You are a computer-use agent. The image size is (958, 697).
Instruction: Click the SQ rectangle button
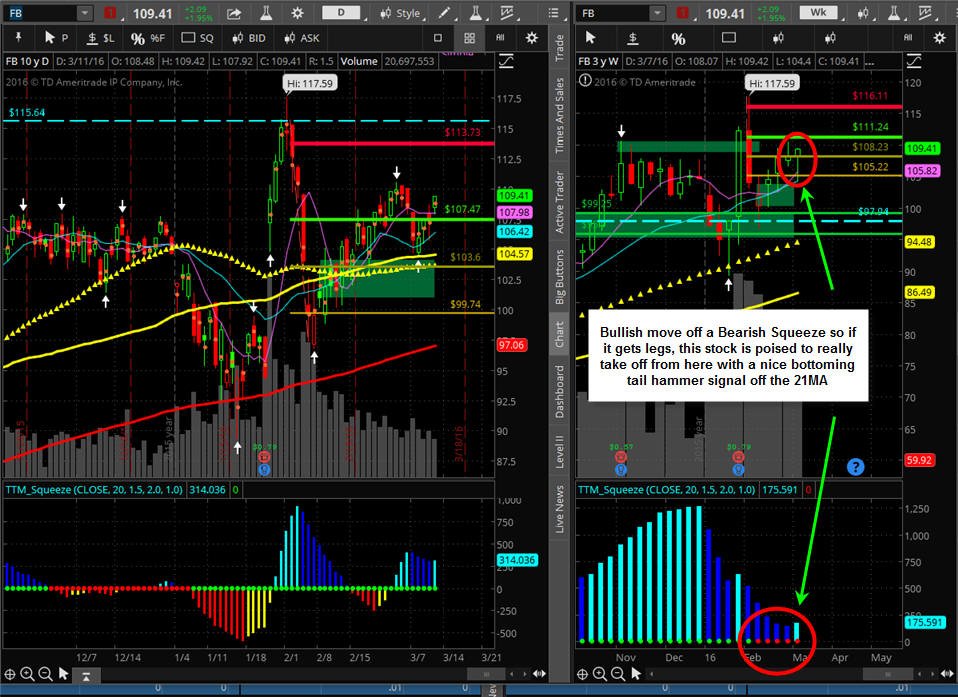[x=197, y=38]
